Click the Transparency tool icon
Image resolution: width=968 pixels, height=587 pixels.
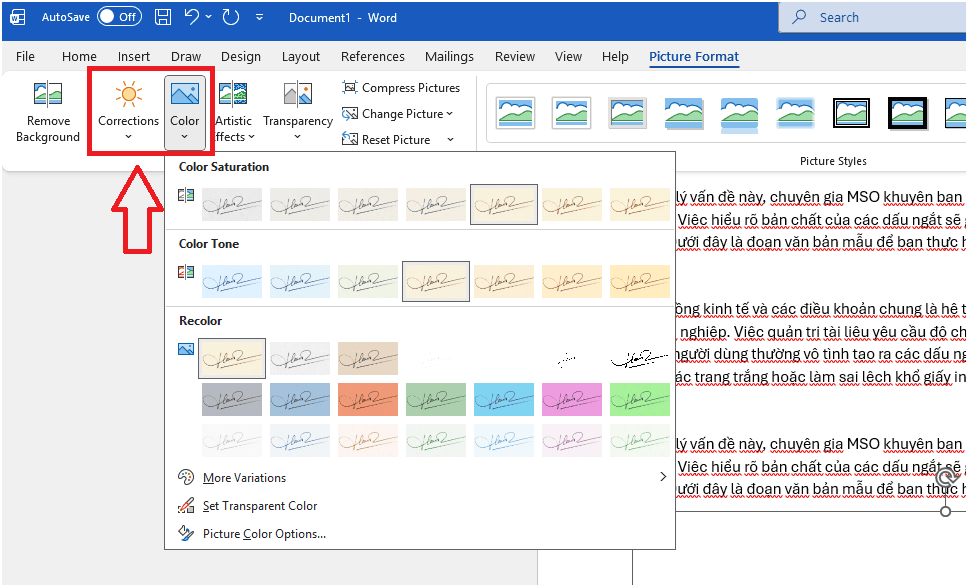point(297,96)
